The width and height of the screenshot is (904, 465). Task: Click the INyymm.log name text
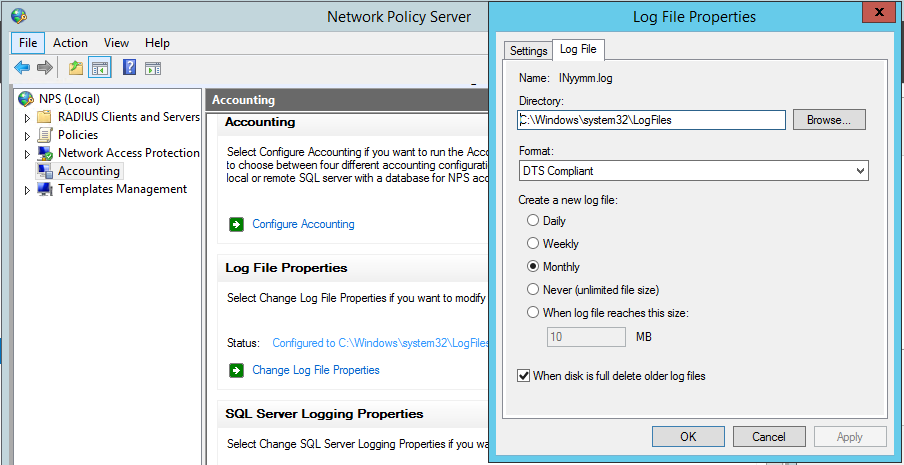click(586, 78)
